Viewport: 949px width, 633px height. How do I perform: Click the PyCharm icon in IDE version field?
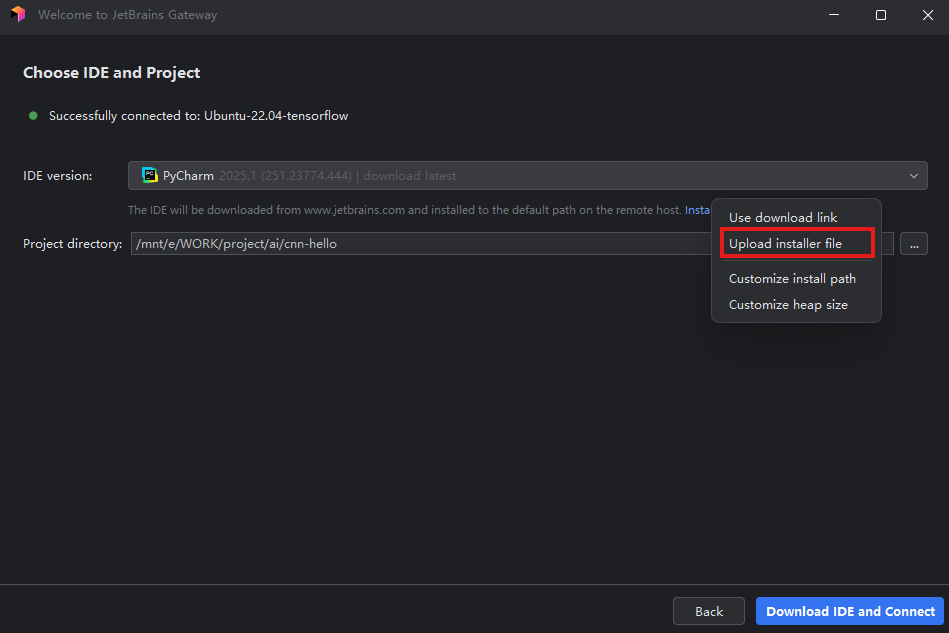149,175
